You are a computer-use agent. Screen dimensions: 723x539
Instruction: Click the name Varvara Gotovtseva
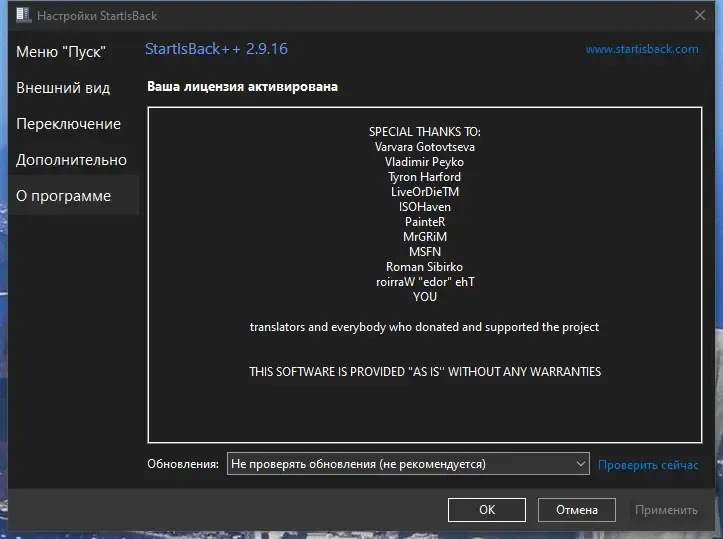coord(425,147)
